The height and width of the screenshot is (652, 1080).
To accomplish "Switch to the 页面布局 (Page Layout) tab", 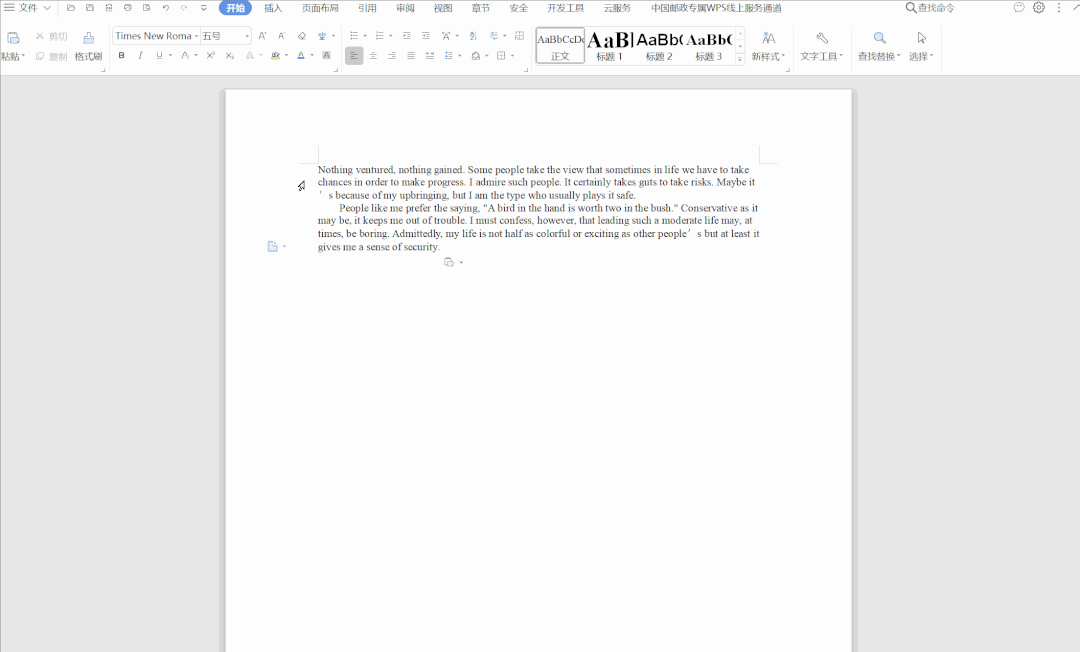I will 320,8.
